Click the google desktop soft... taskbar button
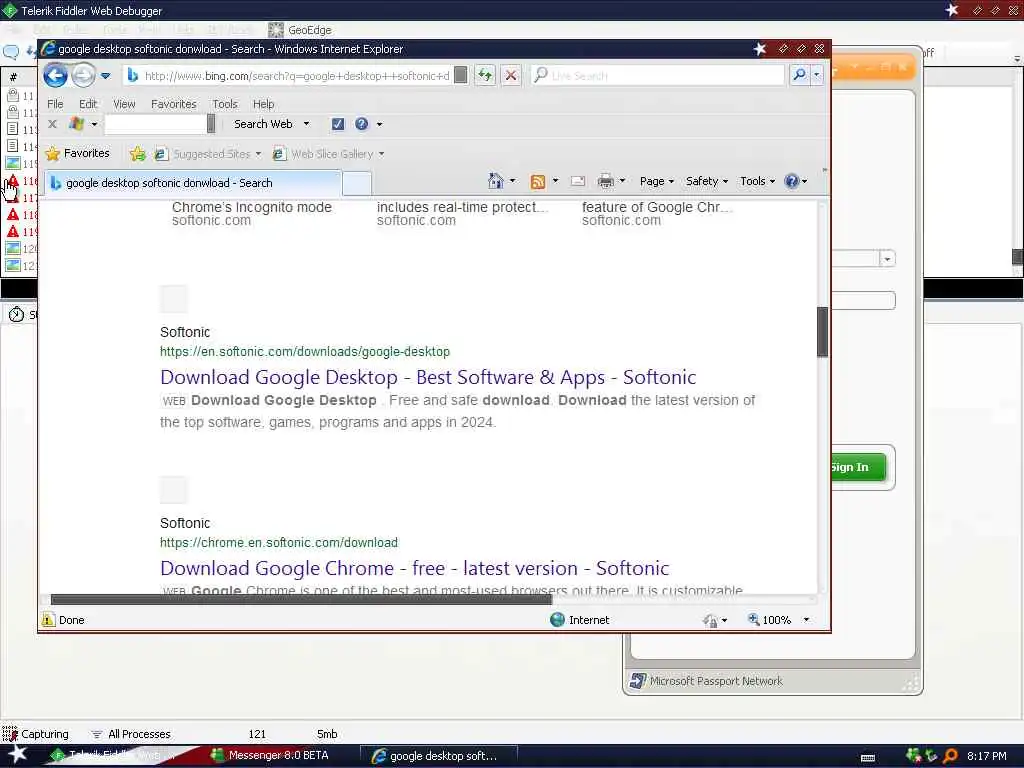1024x768 pixels. click(x=440, y=756)
